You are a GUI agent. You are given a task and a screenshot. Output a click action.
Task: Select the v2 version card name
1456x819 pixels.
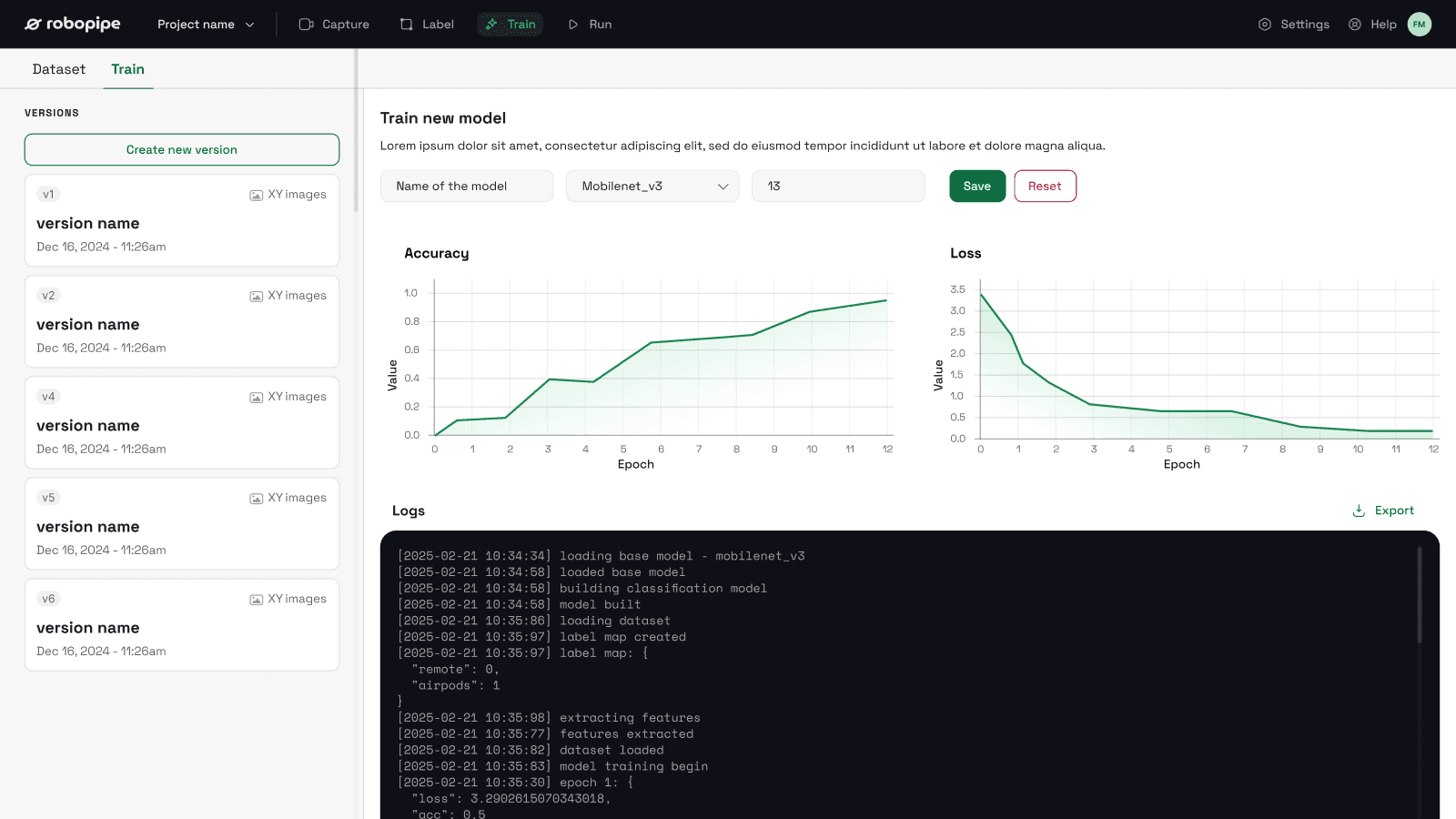click(x=88, y=325)
